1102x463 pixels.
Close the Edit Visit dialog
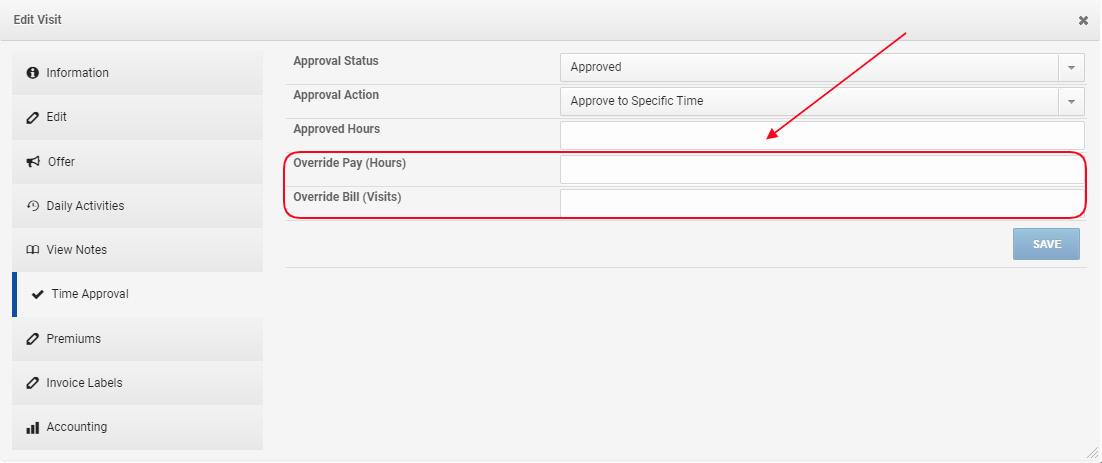[1083, 20]
